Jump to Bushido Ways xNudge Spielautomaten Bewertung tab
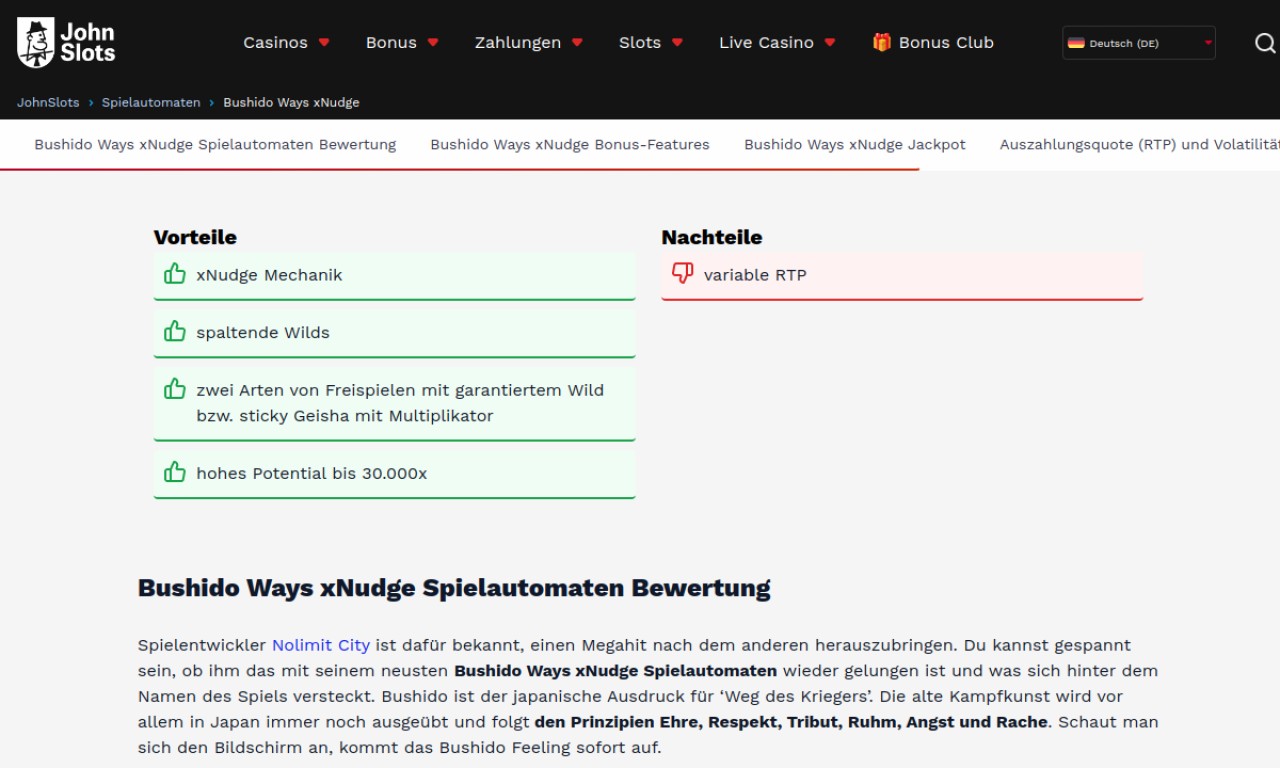1280x768 pixels. 215,145
